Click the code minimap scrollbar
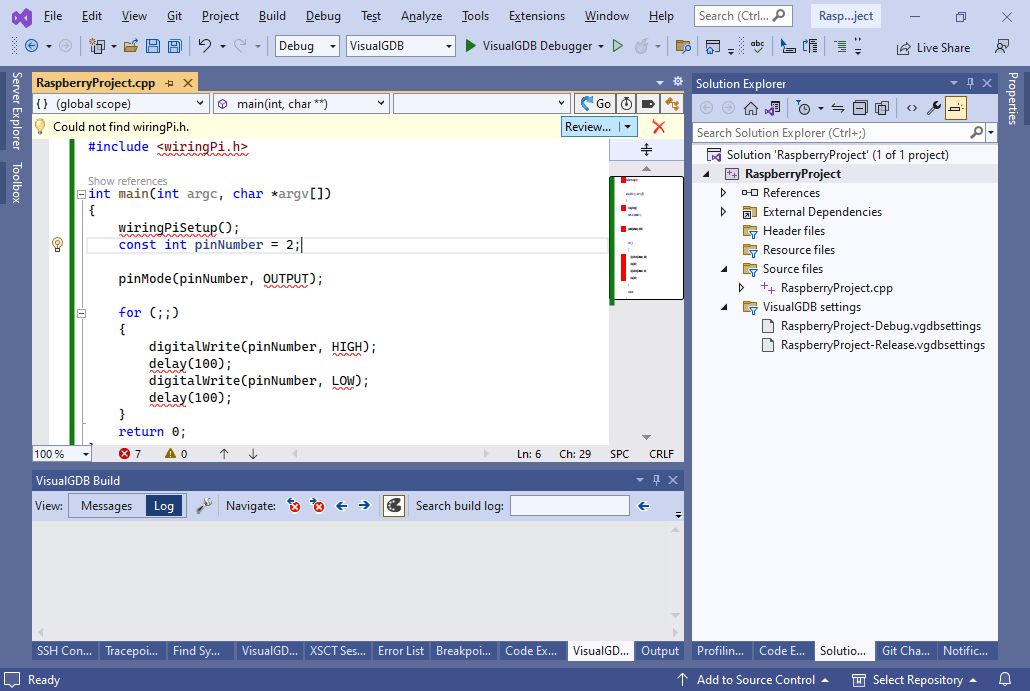Screen dimensions: 1030x691 pos(646,238)
